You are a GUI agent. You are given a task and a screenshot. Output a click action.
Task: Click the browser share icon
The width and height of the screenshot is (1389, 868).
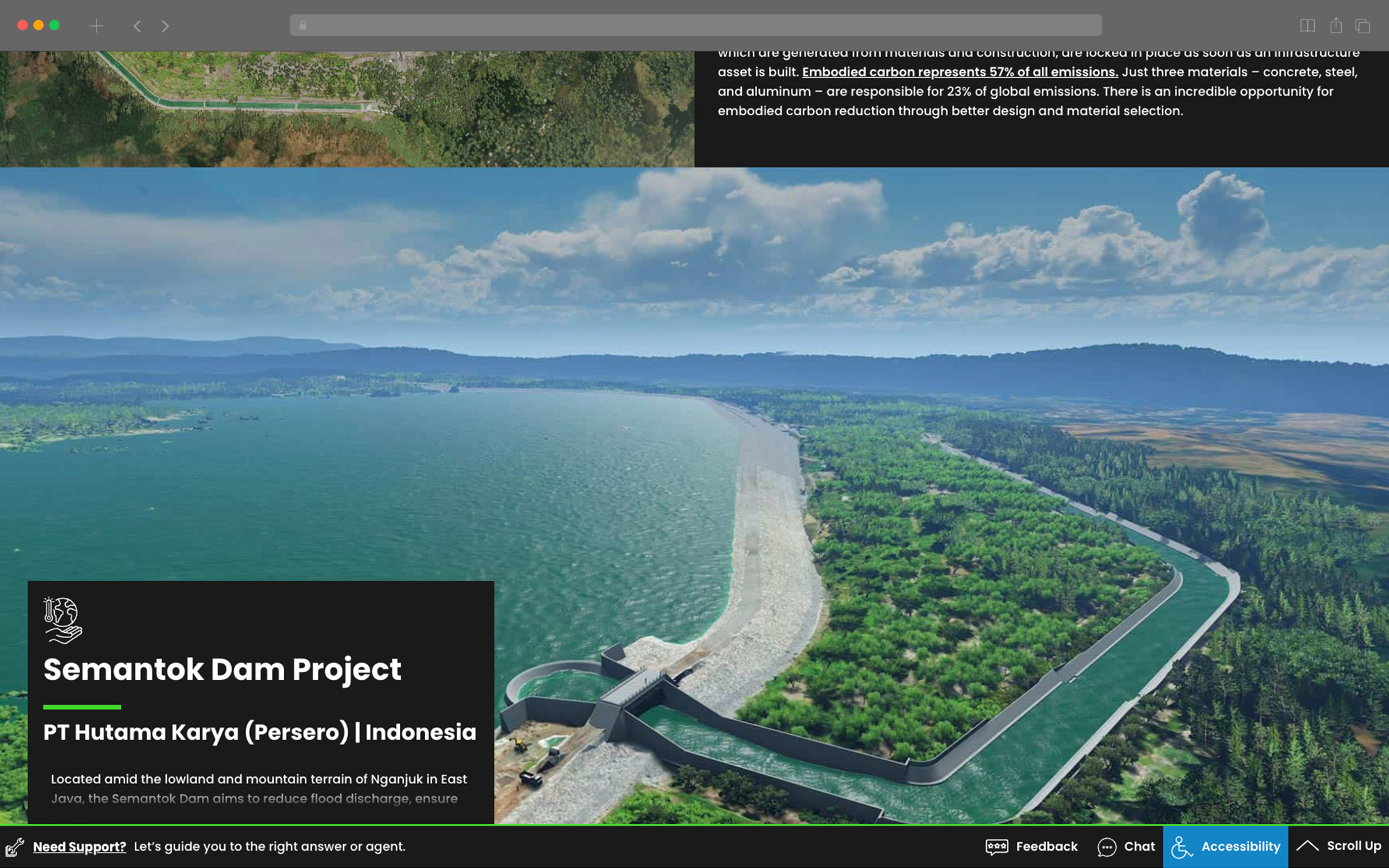point(1336,26)
